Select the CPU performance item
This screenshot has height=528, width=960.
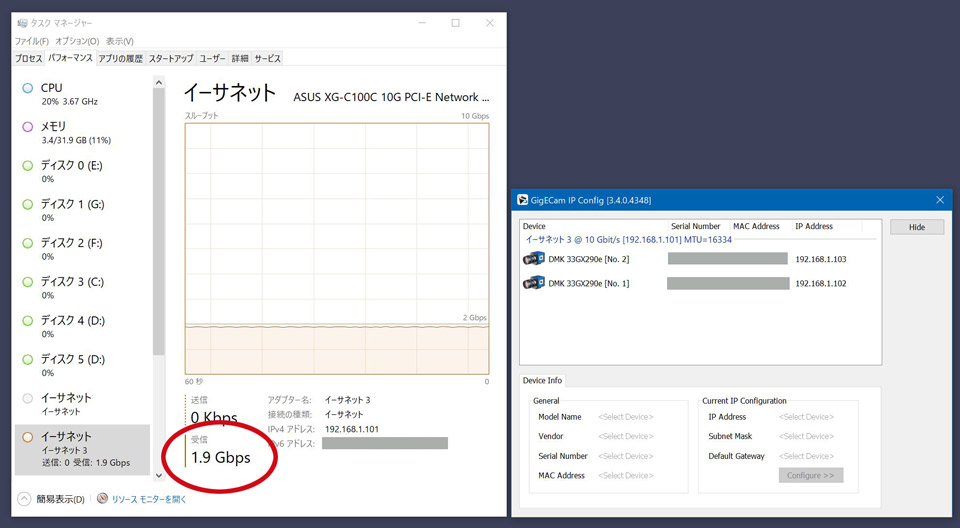[x=82, y=94]
